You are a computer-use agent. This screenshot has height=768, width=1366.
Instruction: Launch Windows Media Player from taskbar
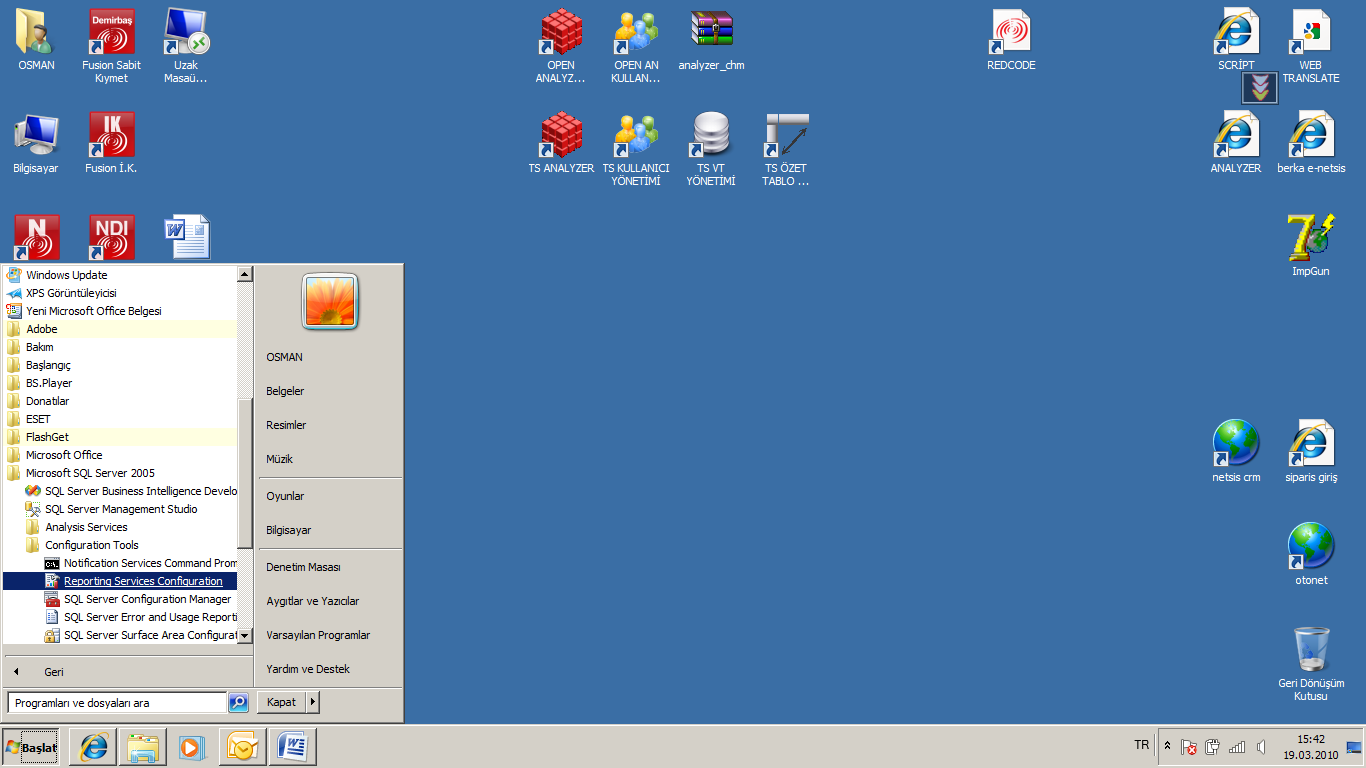[190, 747]
